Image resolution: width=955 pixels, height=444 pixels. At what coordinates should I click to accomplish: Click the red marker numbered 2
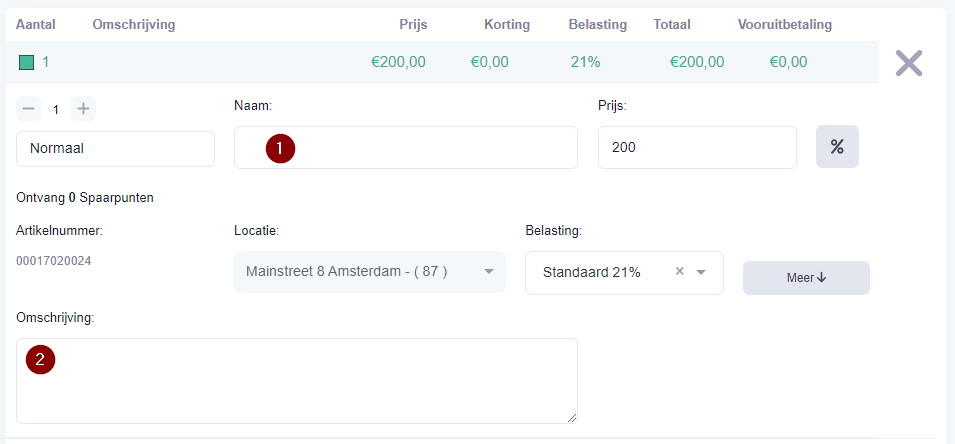pyautogui.click(x=40, y=359)
